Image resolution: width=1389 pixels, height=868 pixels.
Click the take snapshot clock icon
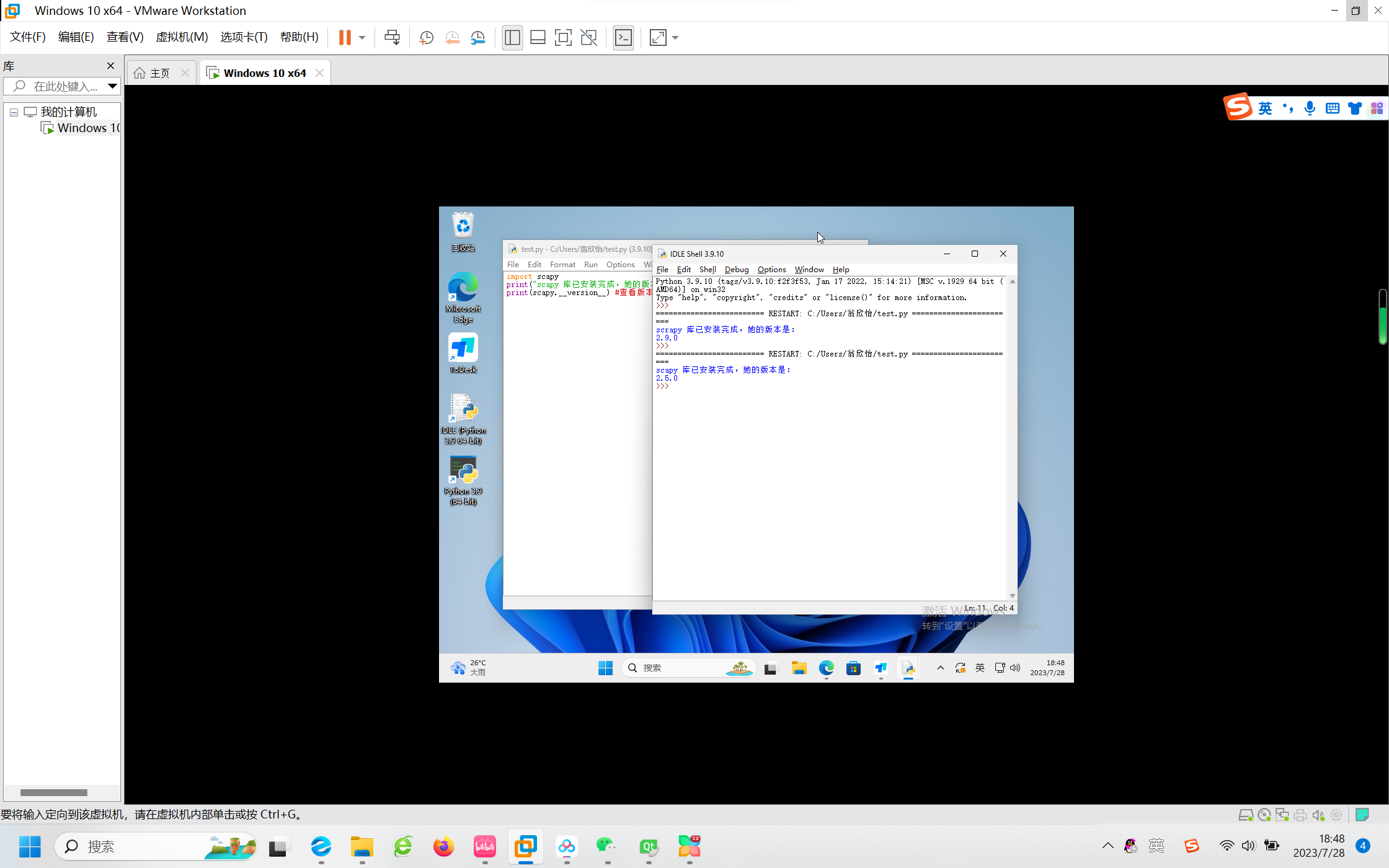coord(426,38)
